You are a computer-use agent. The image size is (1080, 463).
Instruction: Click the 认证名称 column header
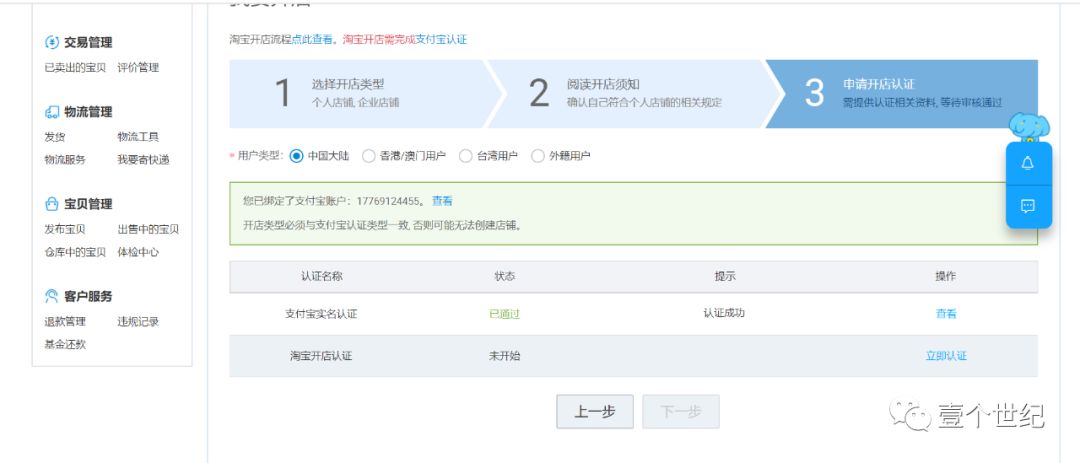[x=322, y=276]
